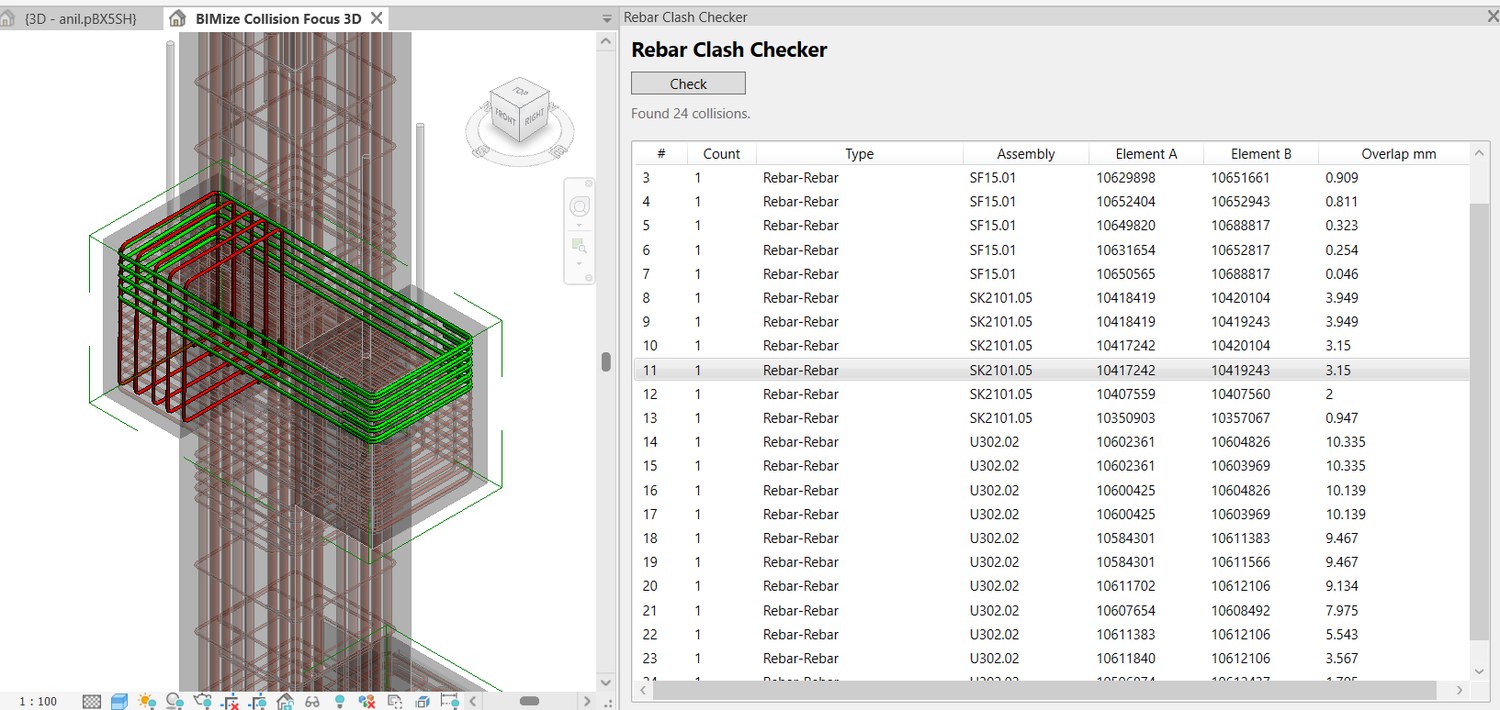1500x710 pixels.
Task: Sort by the # column header
Action: pyautogui.click(x=661, y=154)
